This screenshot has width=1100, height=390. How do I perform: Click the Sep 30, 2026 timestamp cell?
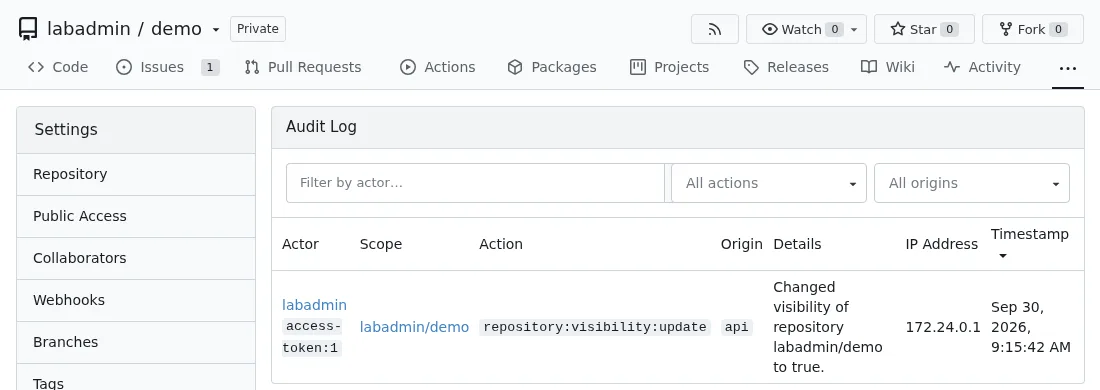coord(1031,327)
